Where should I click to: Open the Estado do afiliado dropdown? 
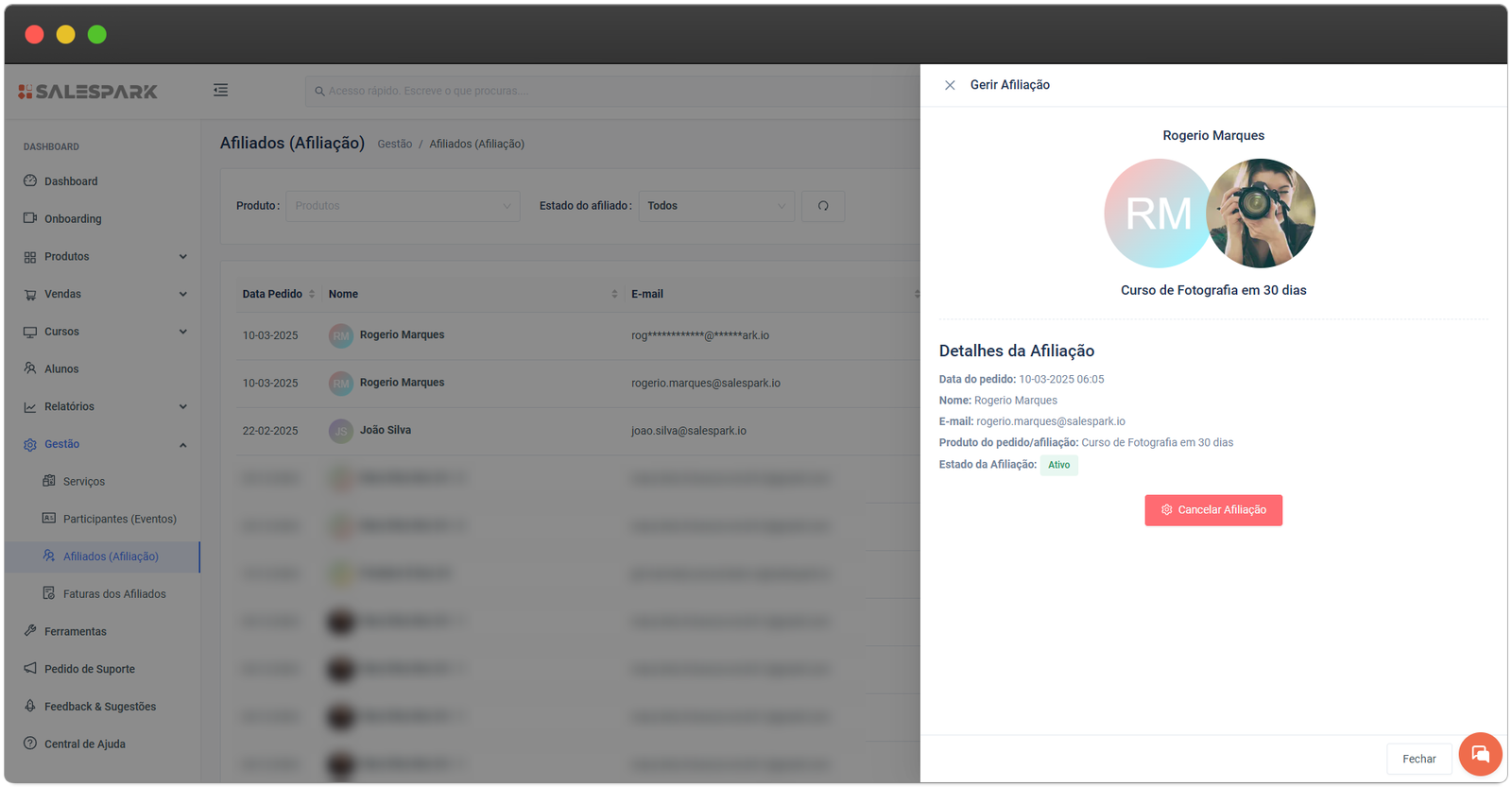(x=716, y=206)
